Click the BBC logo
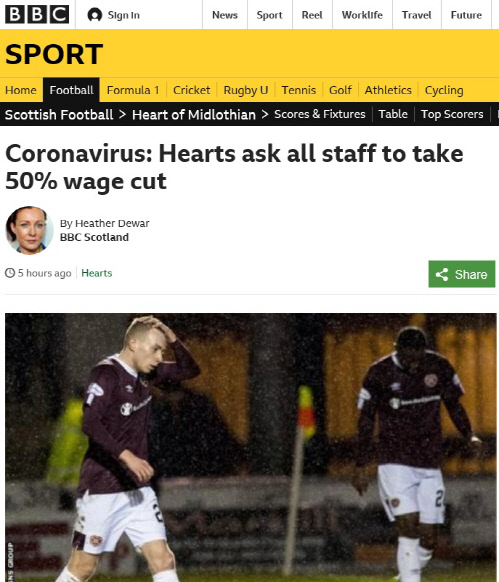 (x=37, y=14)
